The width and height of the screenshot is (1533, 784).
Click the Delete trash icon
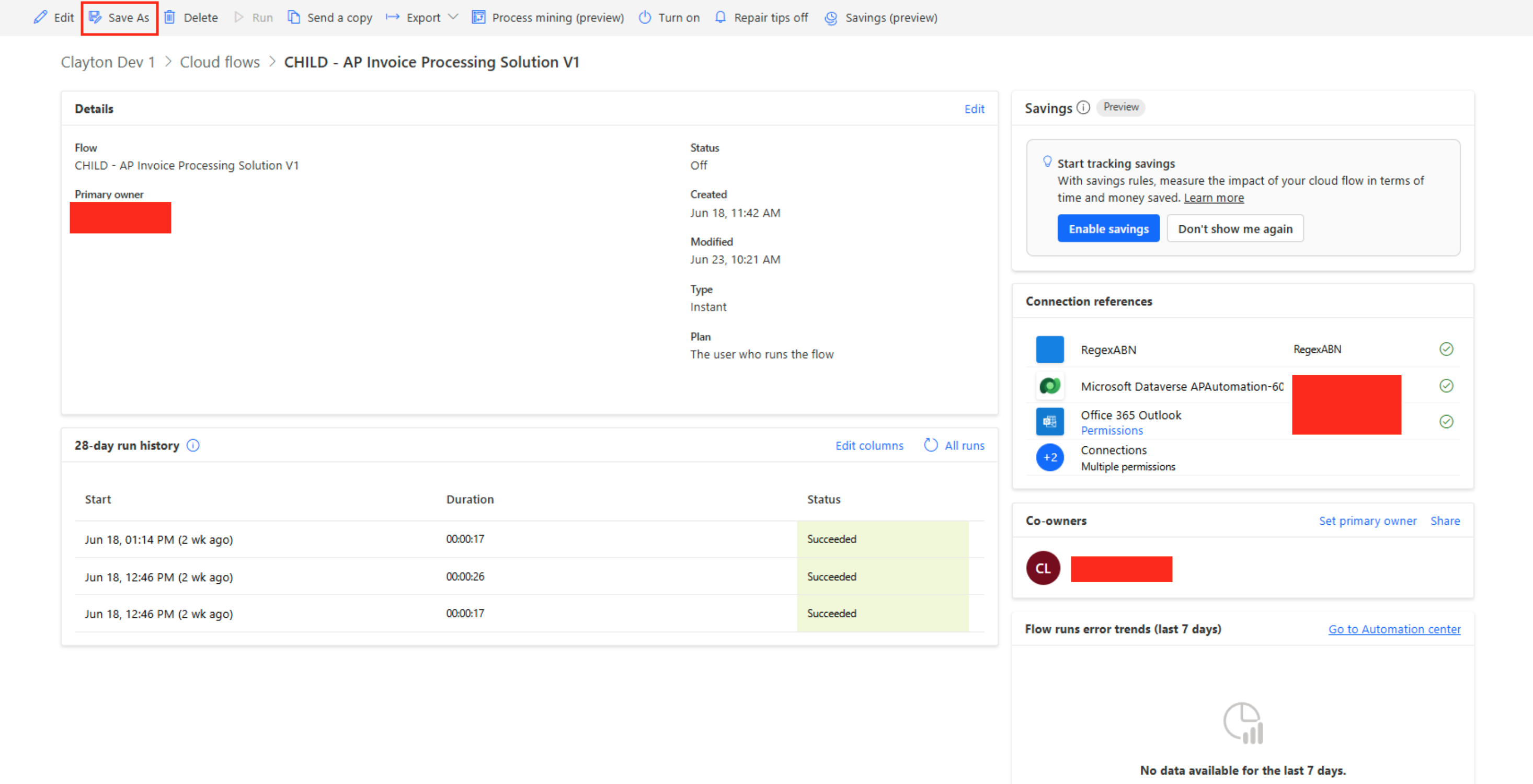pyautogui.click(x=169, y=17)
